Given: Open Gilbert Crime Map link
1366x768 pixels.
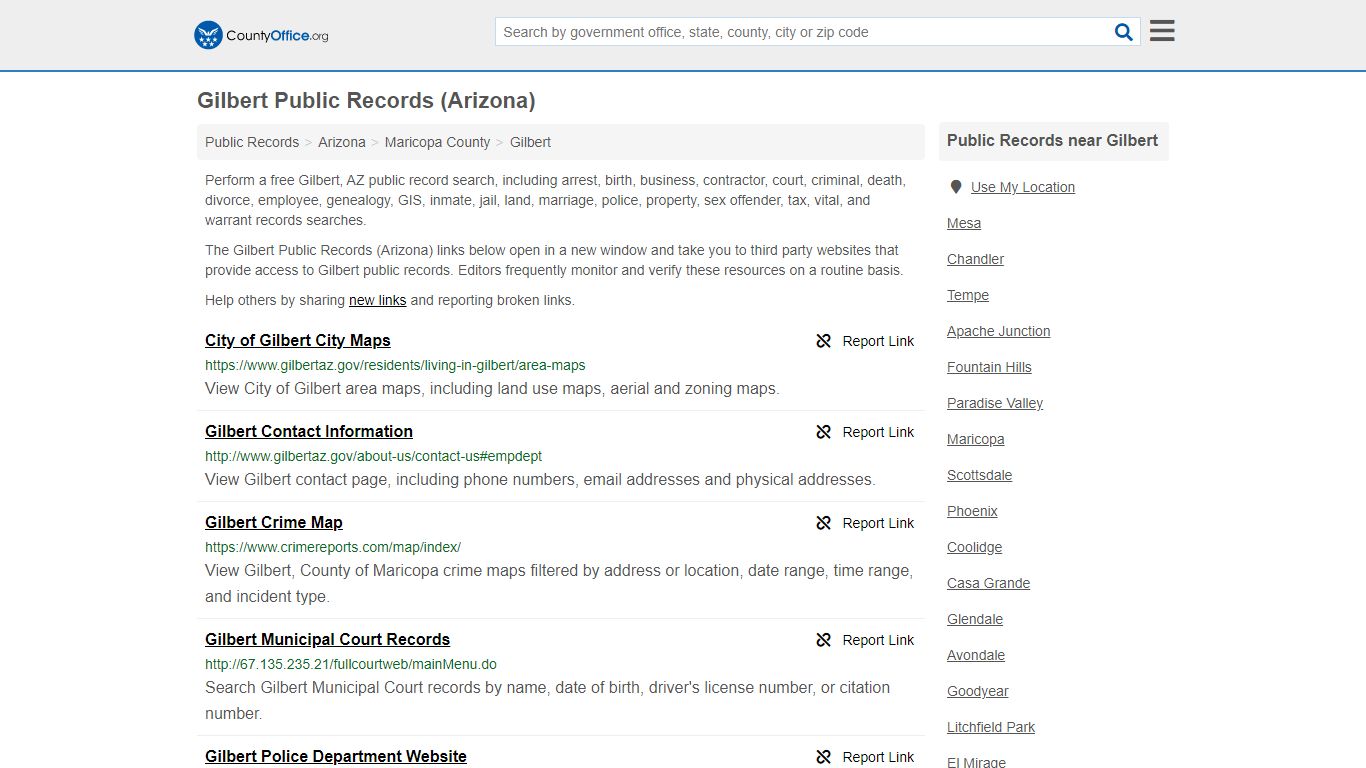Looking at the screenshot, I should (x=274, y=522).
